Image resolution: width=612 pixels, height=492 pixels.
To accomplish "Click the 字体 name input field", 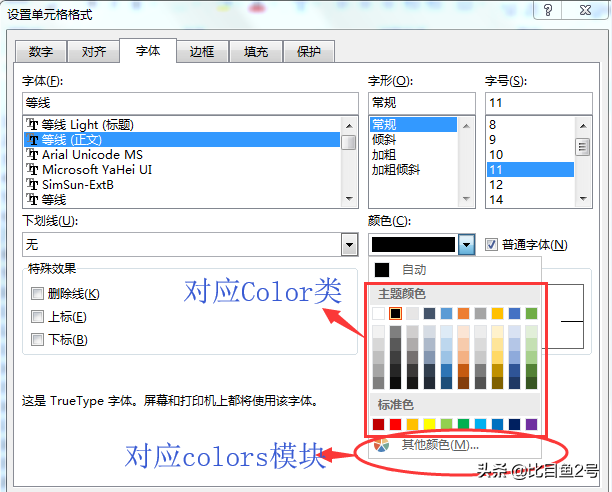I will [x=190, y=103].
